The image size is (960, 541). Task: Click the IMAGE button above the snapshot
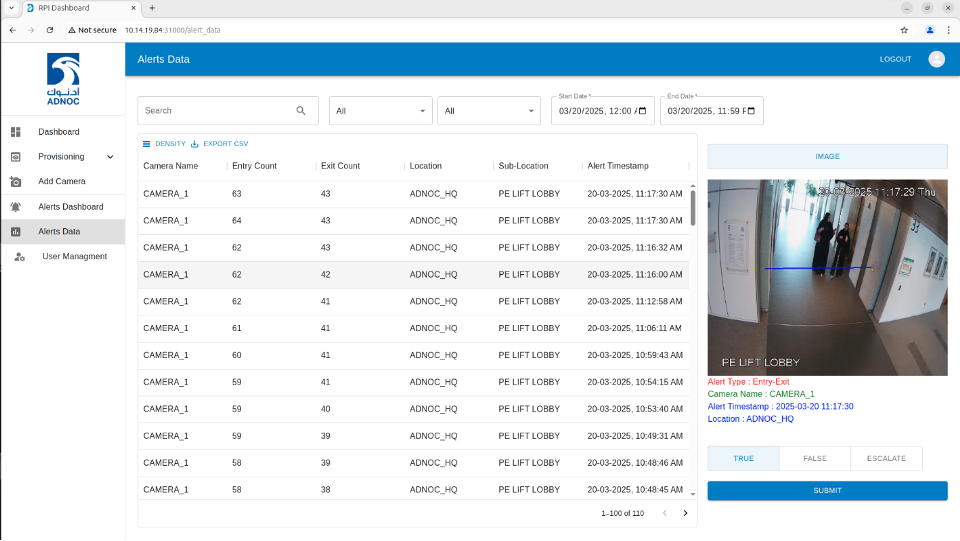click(x=827, y=157)
